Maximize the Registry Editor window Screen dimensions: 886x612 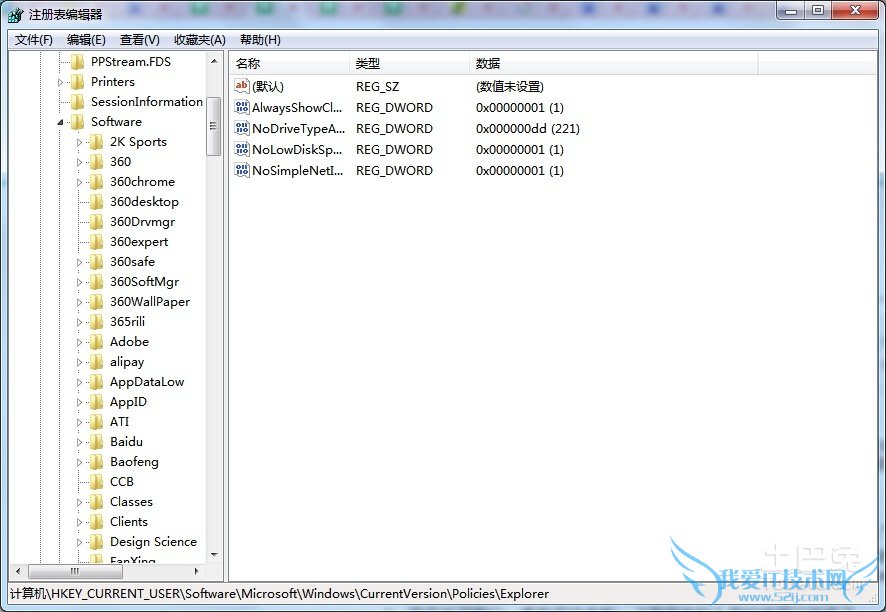pyautogui.click(x=818, y=11)
